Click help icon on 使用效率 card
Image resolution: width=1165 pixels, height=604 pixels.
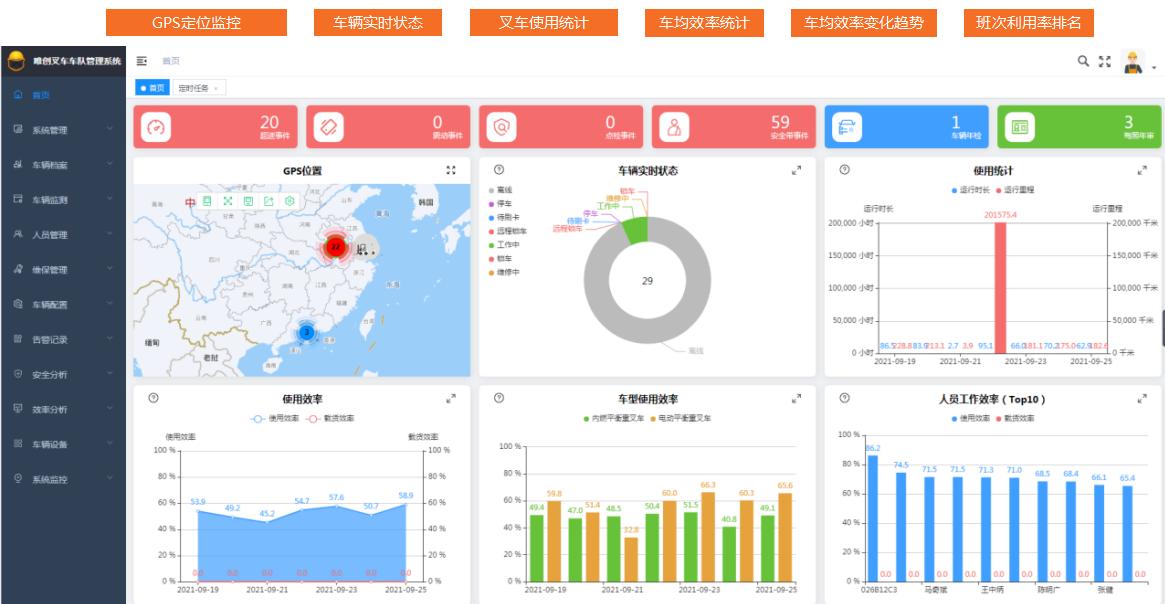tap(154, 398)
